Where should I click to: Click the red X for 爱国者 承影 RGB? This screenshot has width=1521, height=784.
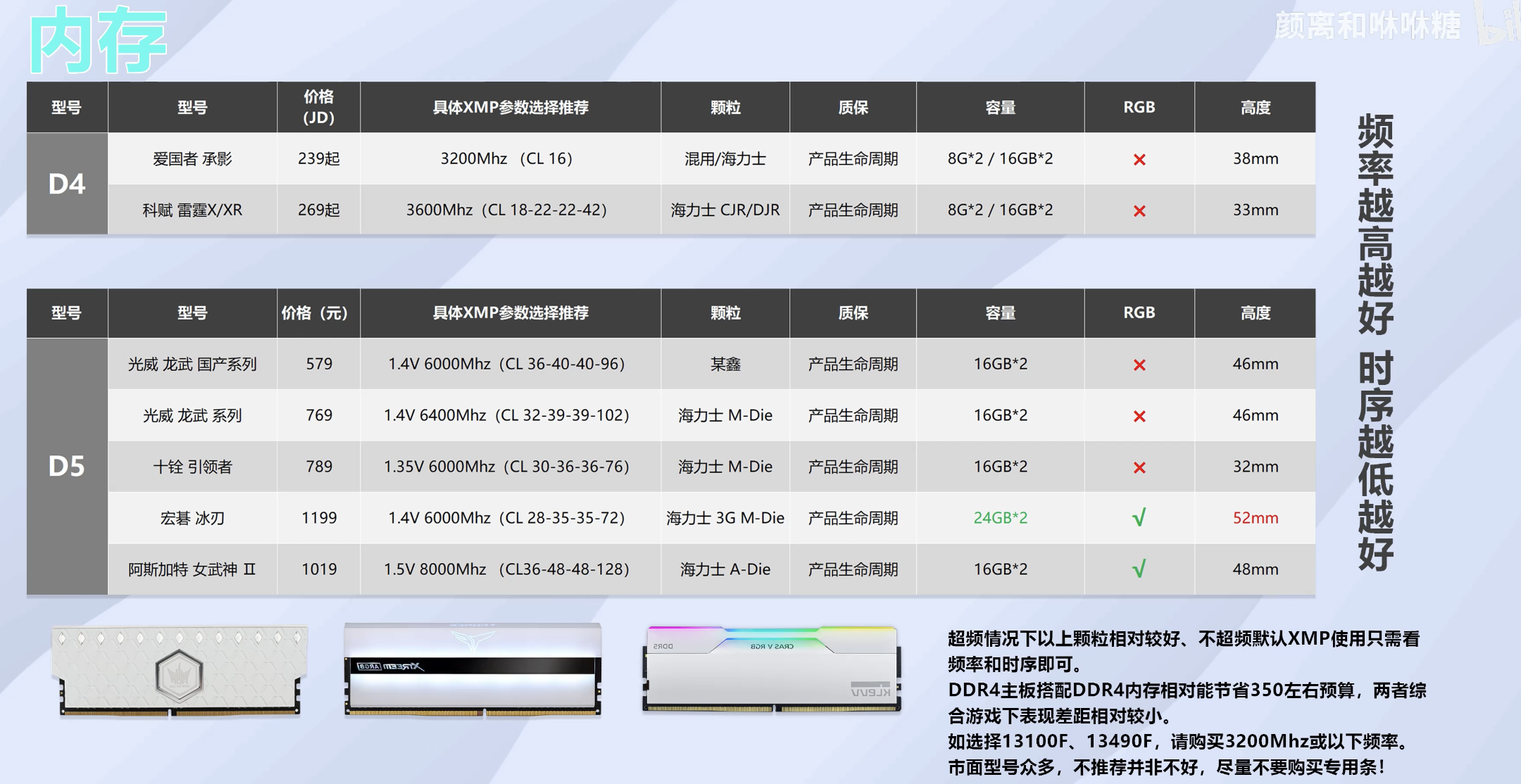point(1139,160)
